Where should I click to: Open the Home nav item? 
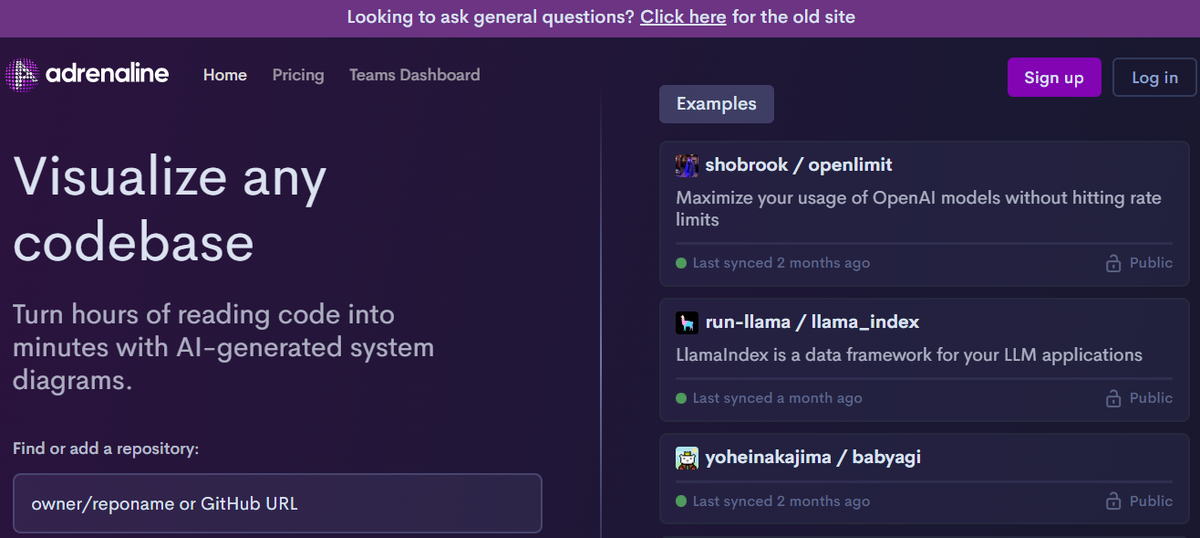tap(225, 75)
